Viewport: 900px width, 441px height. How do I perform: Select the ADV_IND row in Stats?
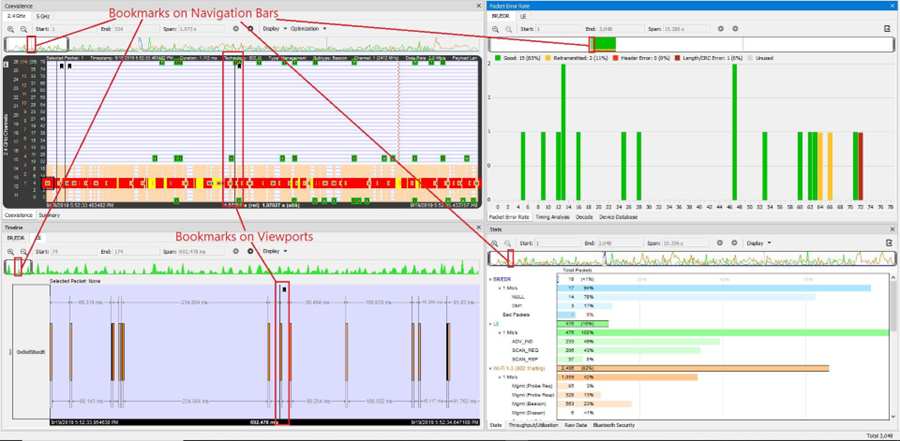coord(689,341)
